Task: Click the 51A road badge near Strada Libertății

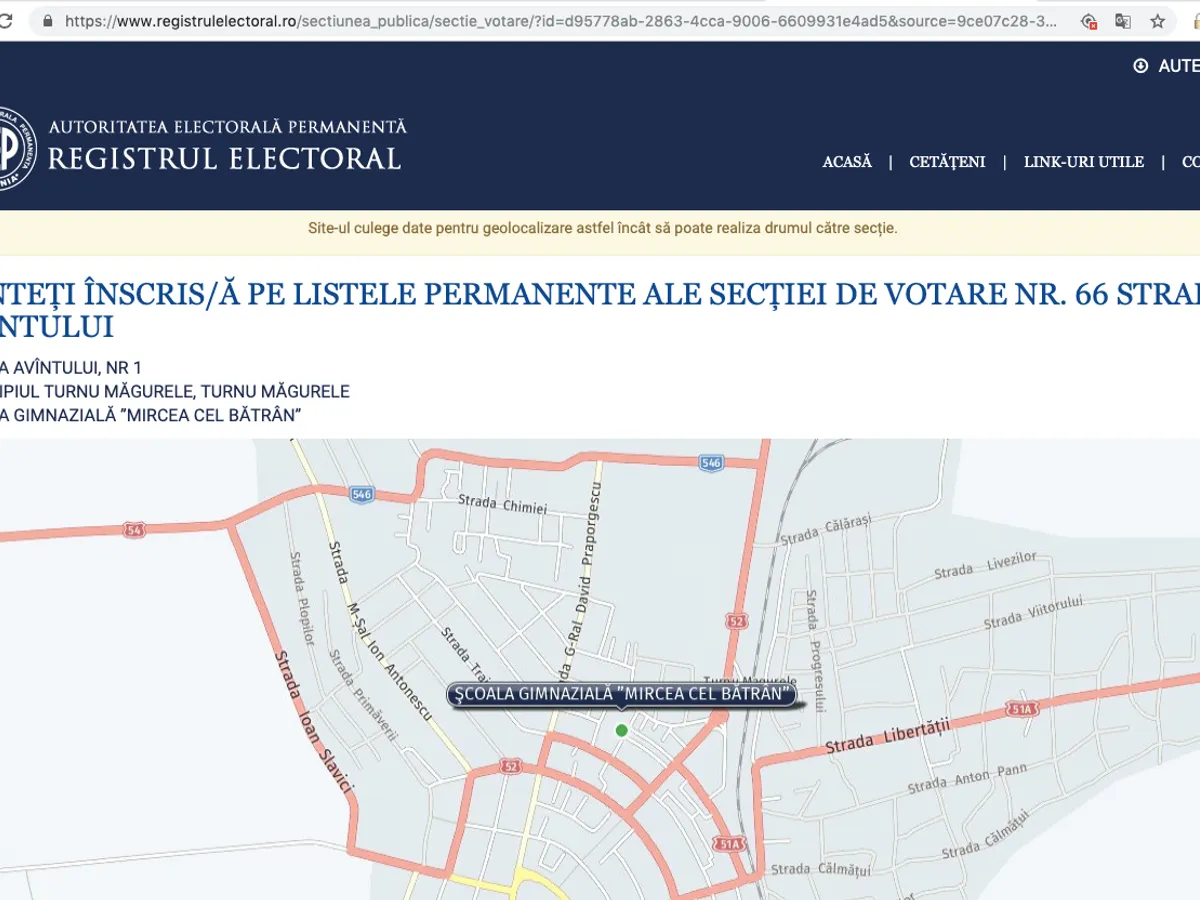Action: [1021, 709]
